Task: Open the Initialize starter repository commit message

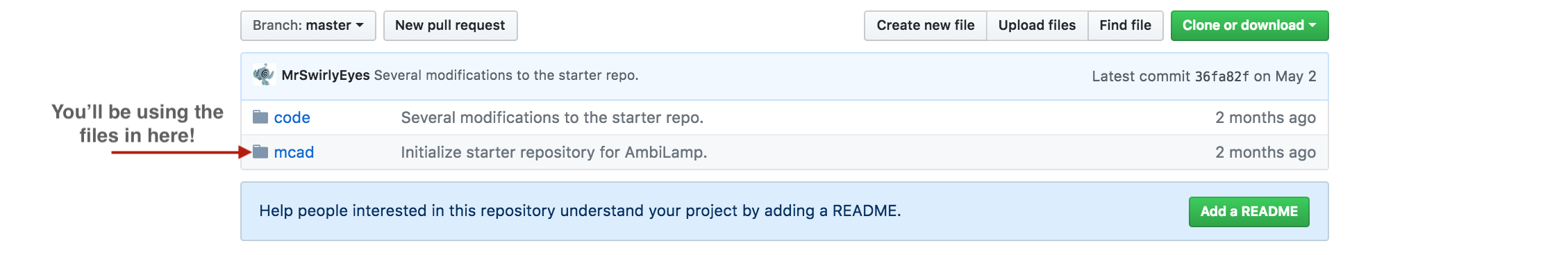Action: 553,152
